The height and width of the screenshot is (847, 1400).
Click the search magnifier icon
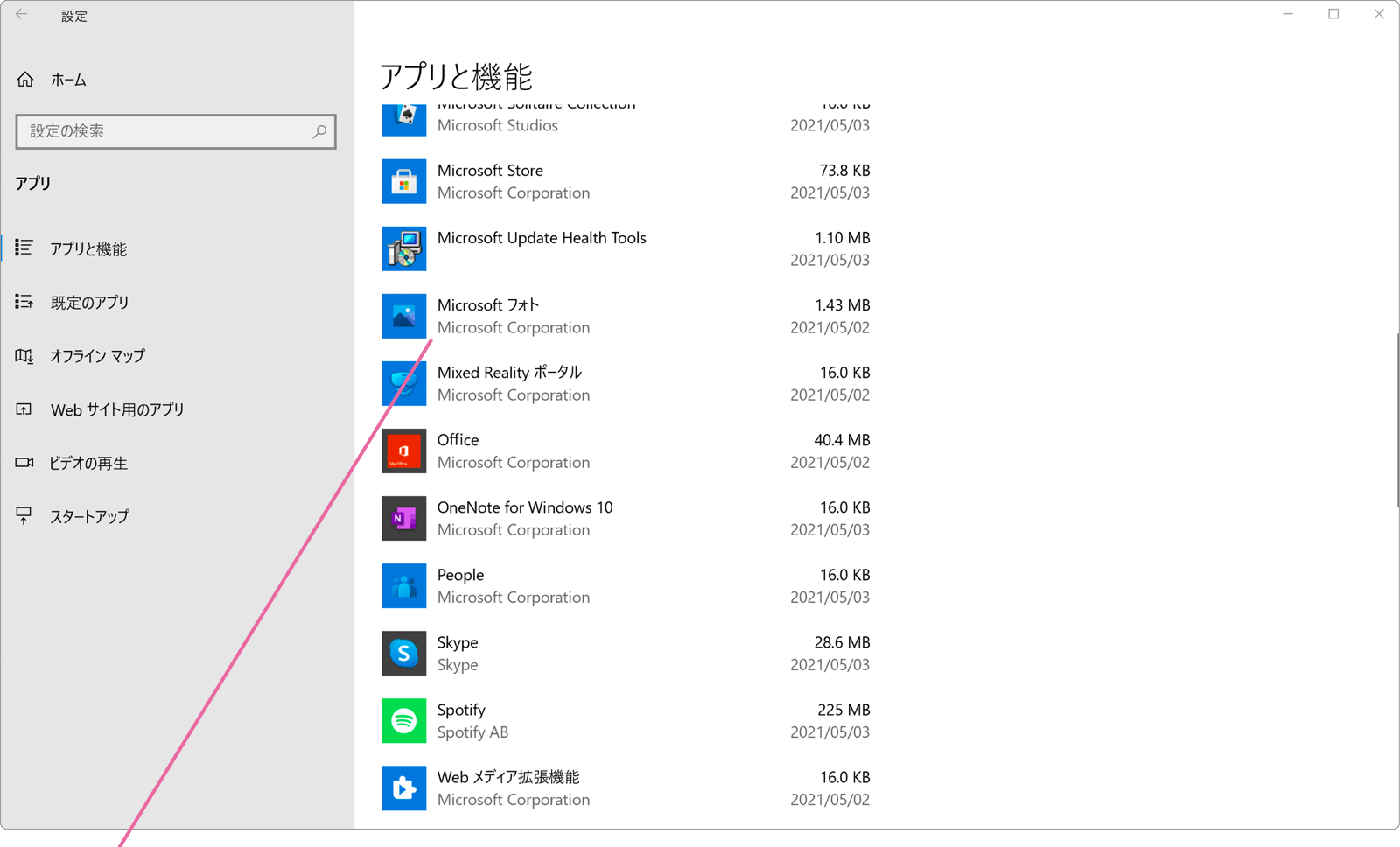[x=319, y=131]
